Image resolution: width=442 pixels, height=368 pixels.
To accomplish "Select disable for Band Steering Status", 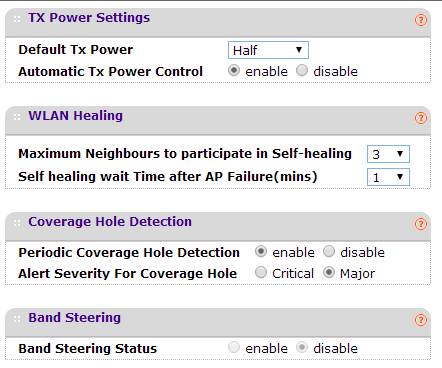I will [x=302, y=347].
